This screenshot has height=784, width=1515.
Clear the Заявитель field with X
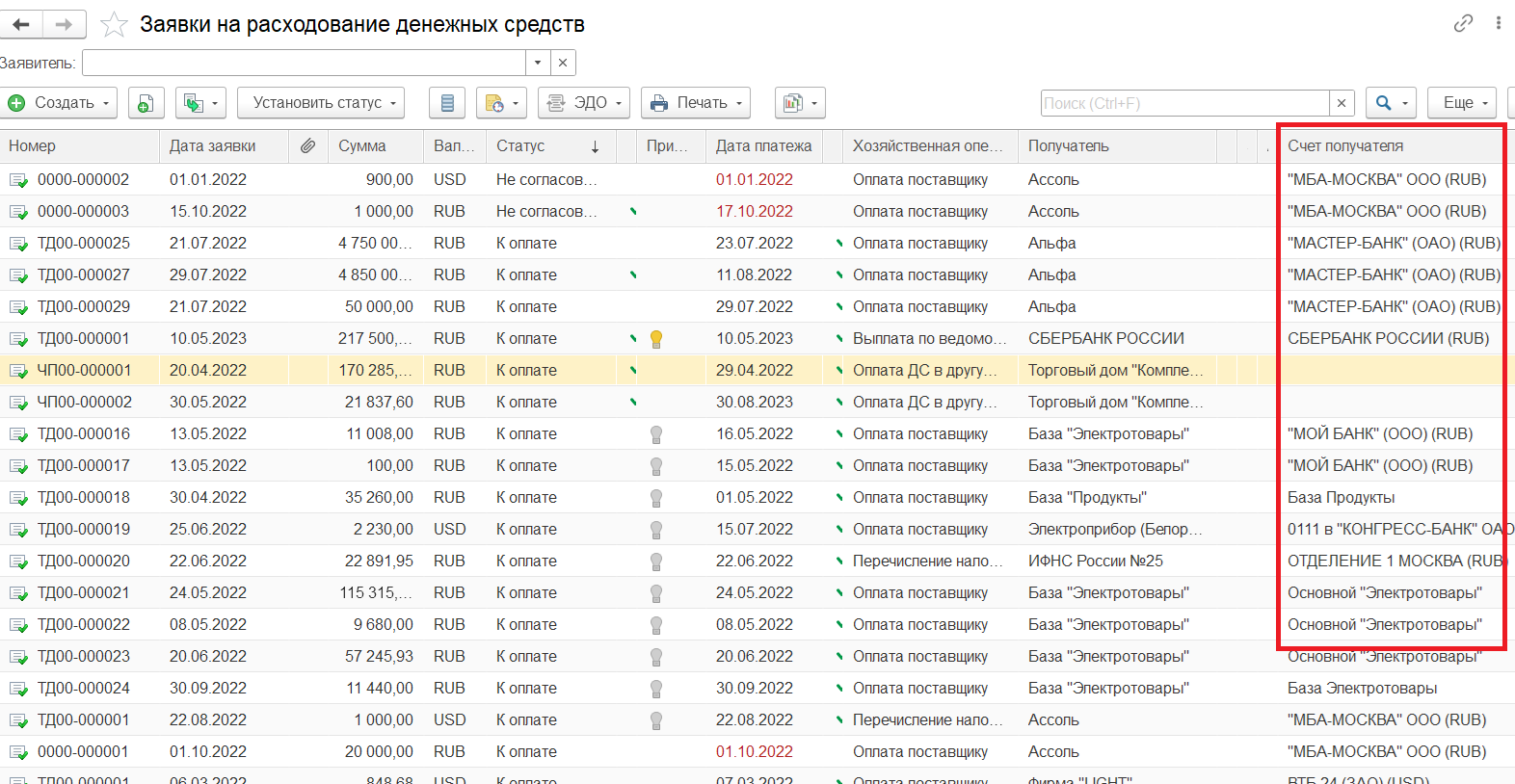(563, 63)
